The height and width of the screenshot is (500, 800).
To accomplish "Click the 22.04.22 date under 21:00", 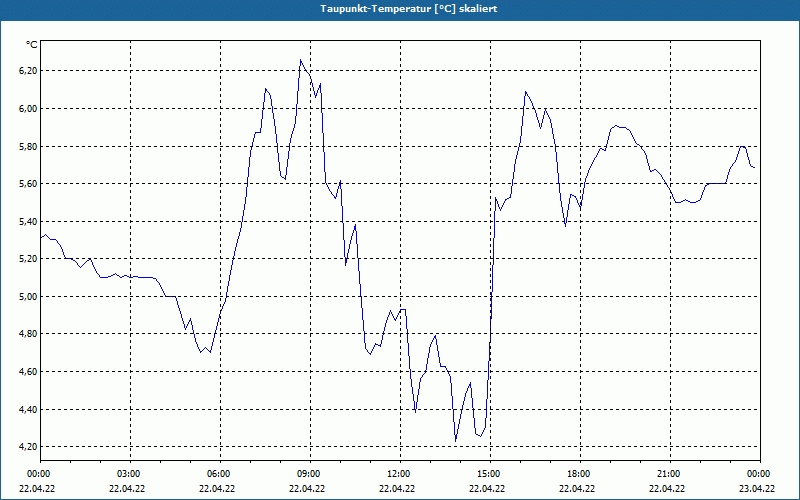I will (x=667, y=488).
